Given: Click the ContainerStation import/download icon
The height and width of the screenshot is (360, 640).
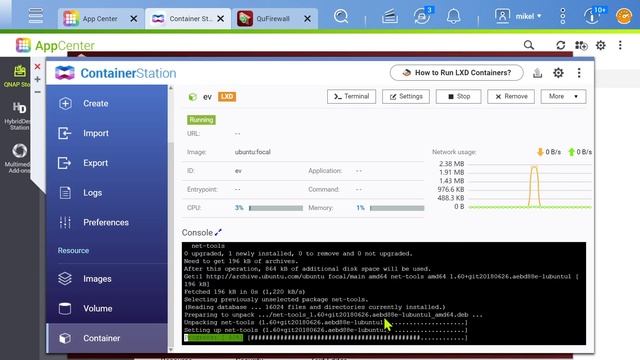Looking at the screenshot, I should tap(538, 73).
